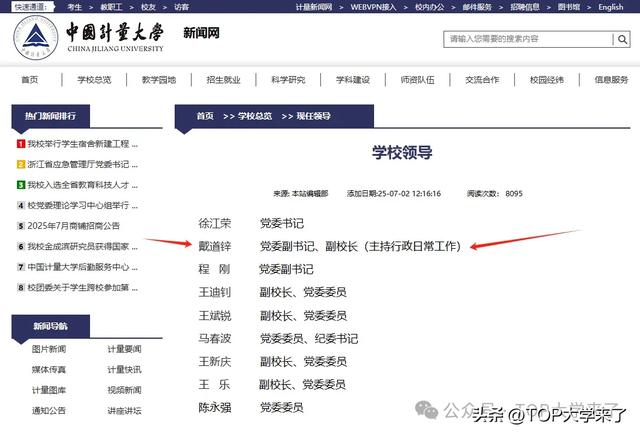Click the search magnifier icon
640x436 pixels.
[x=622, y=39]
